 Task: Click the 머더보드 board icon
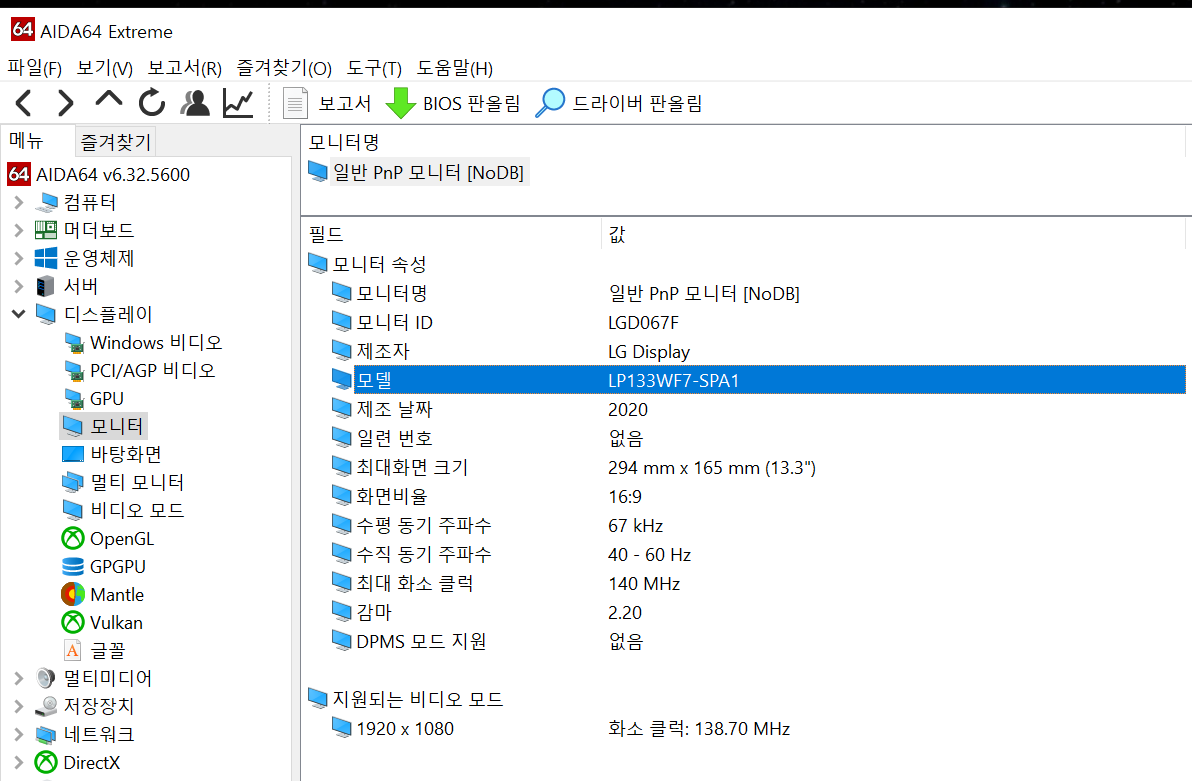pos(46,230)
